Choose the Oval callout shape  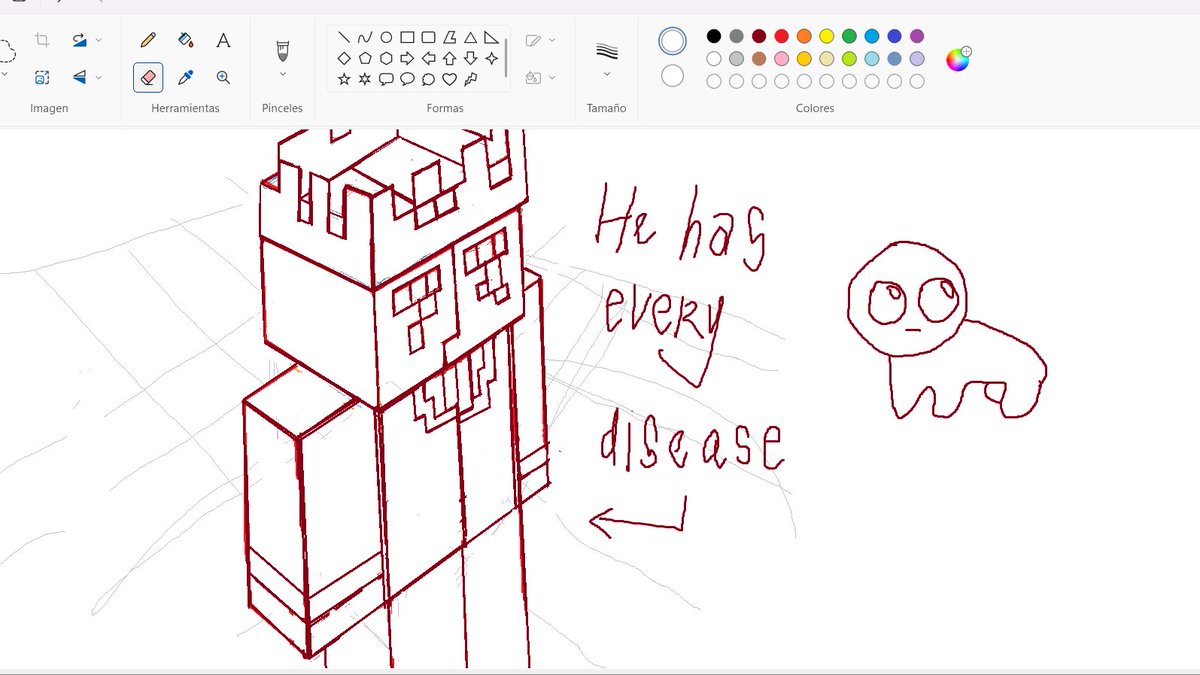407,79
